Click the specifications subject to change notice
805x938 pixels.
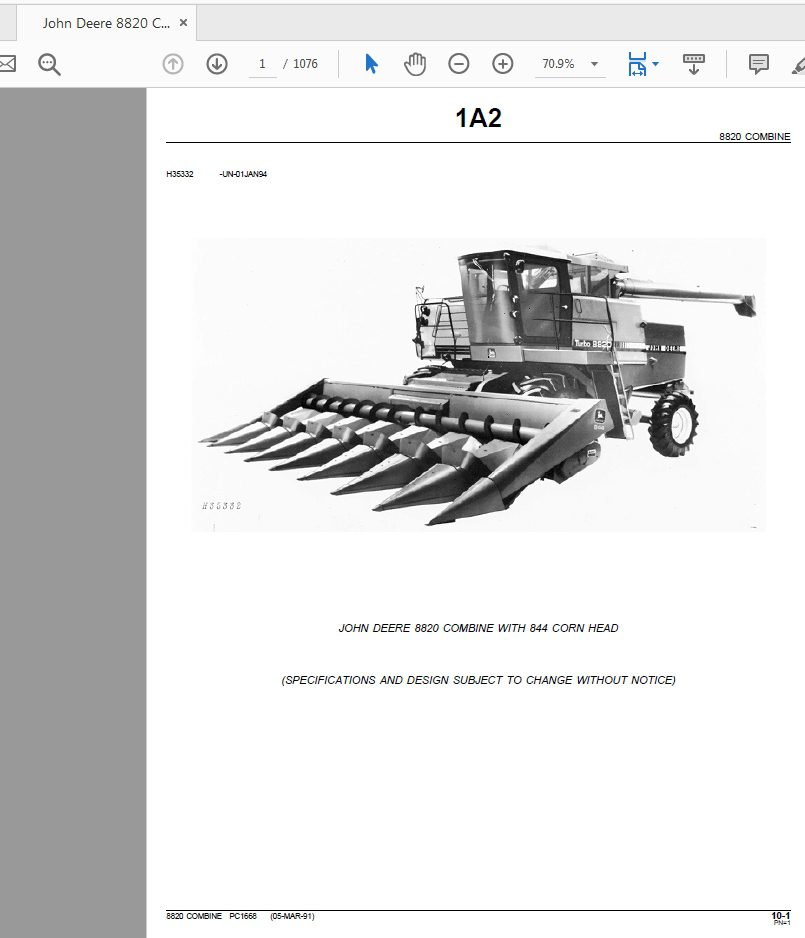tap(478, 680)
